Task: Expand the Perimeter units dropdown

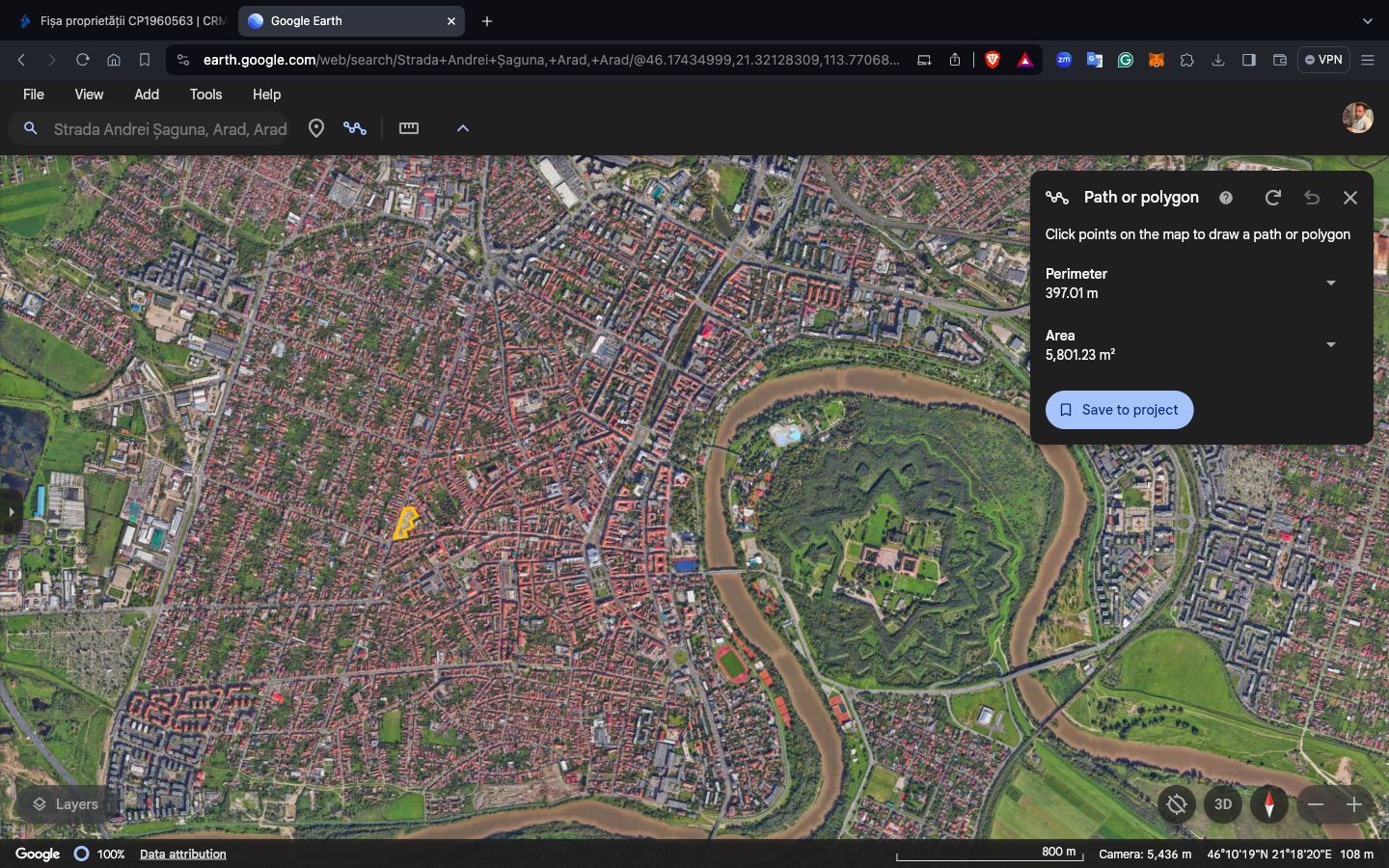Action: [x=1331, y=284]
